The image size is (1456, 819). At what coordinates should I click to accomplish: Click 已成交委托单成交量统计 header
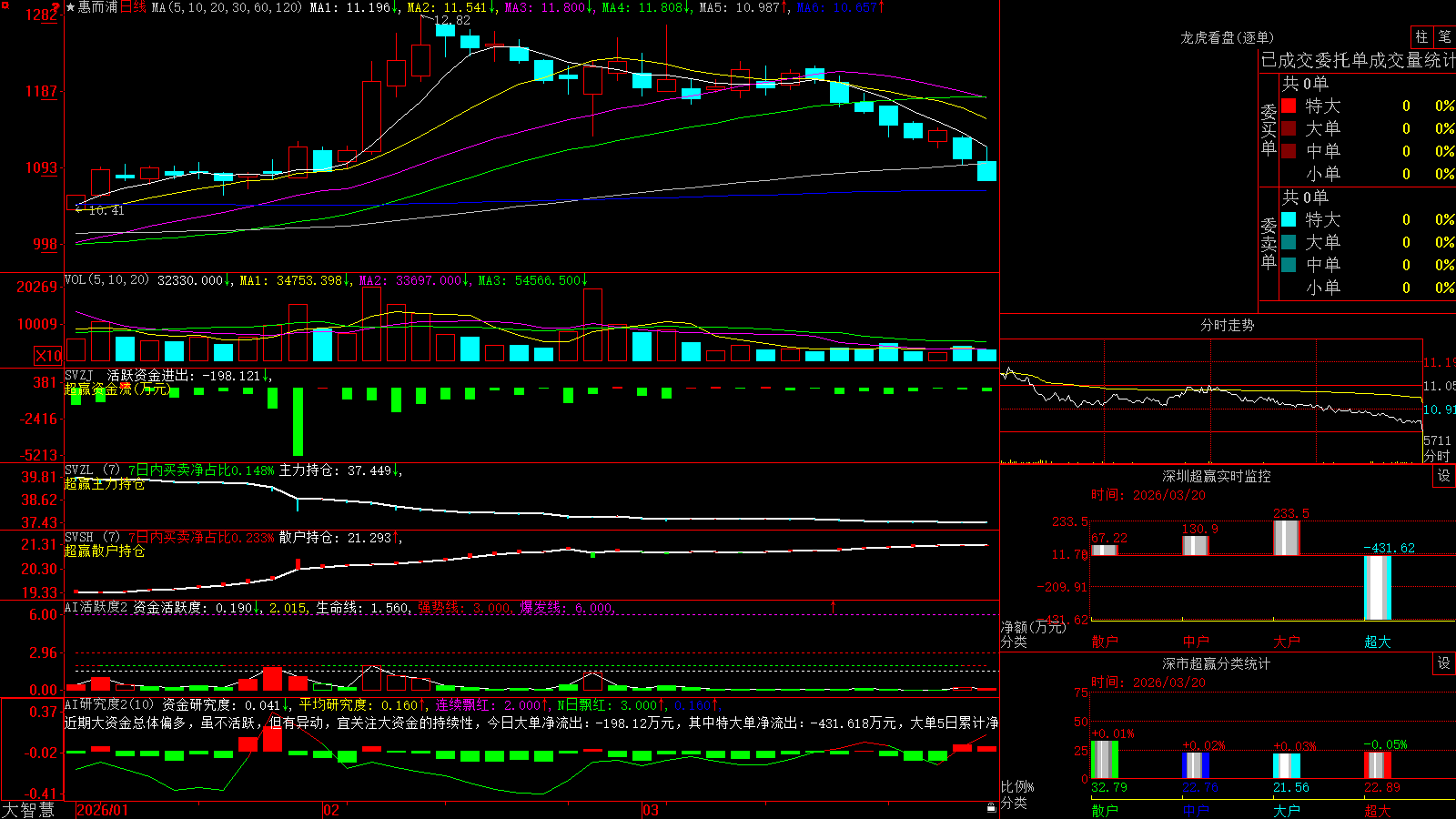click(1359, 60)
